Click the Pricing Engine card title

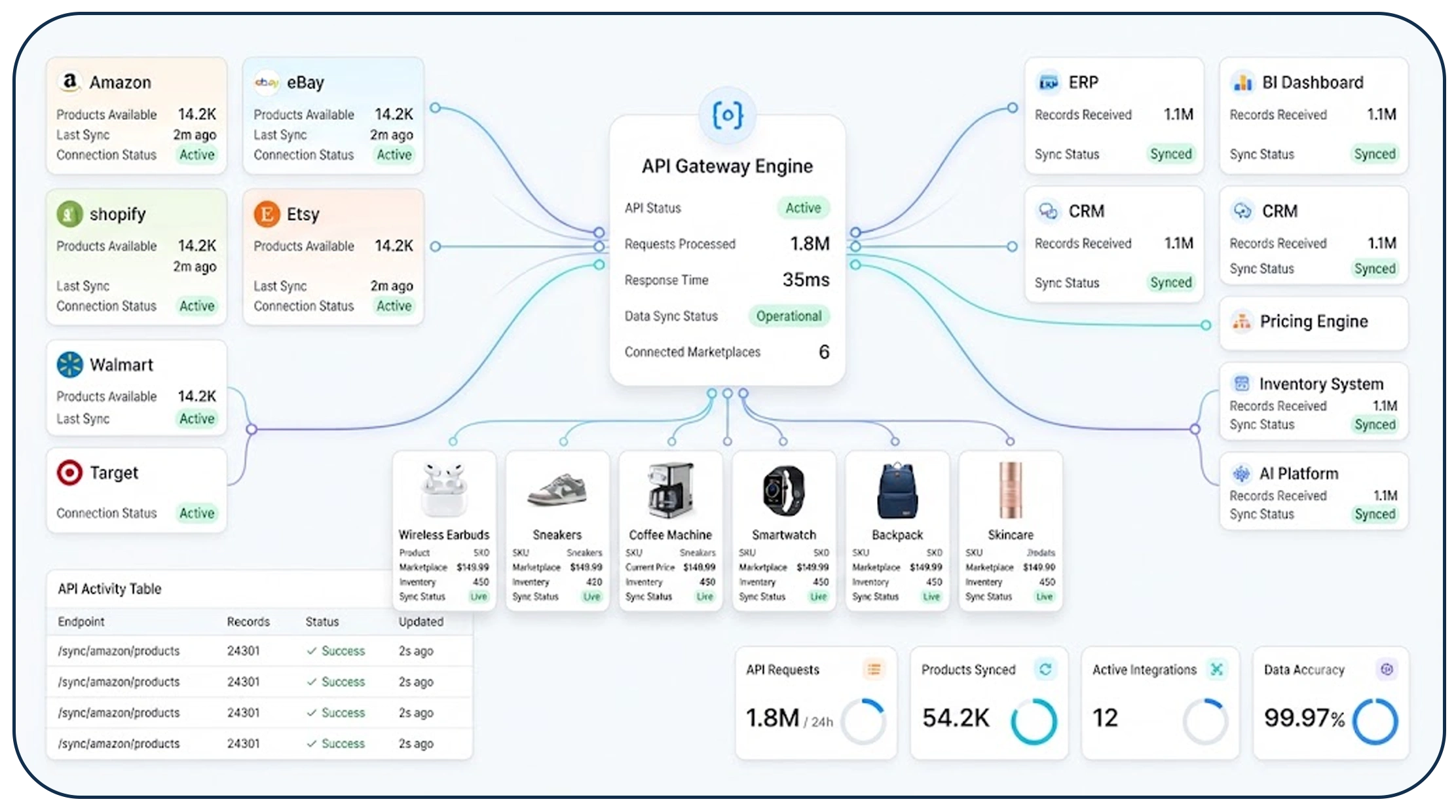(1314, 322)
